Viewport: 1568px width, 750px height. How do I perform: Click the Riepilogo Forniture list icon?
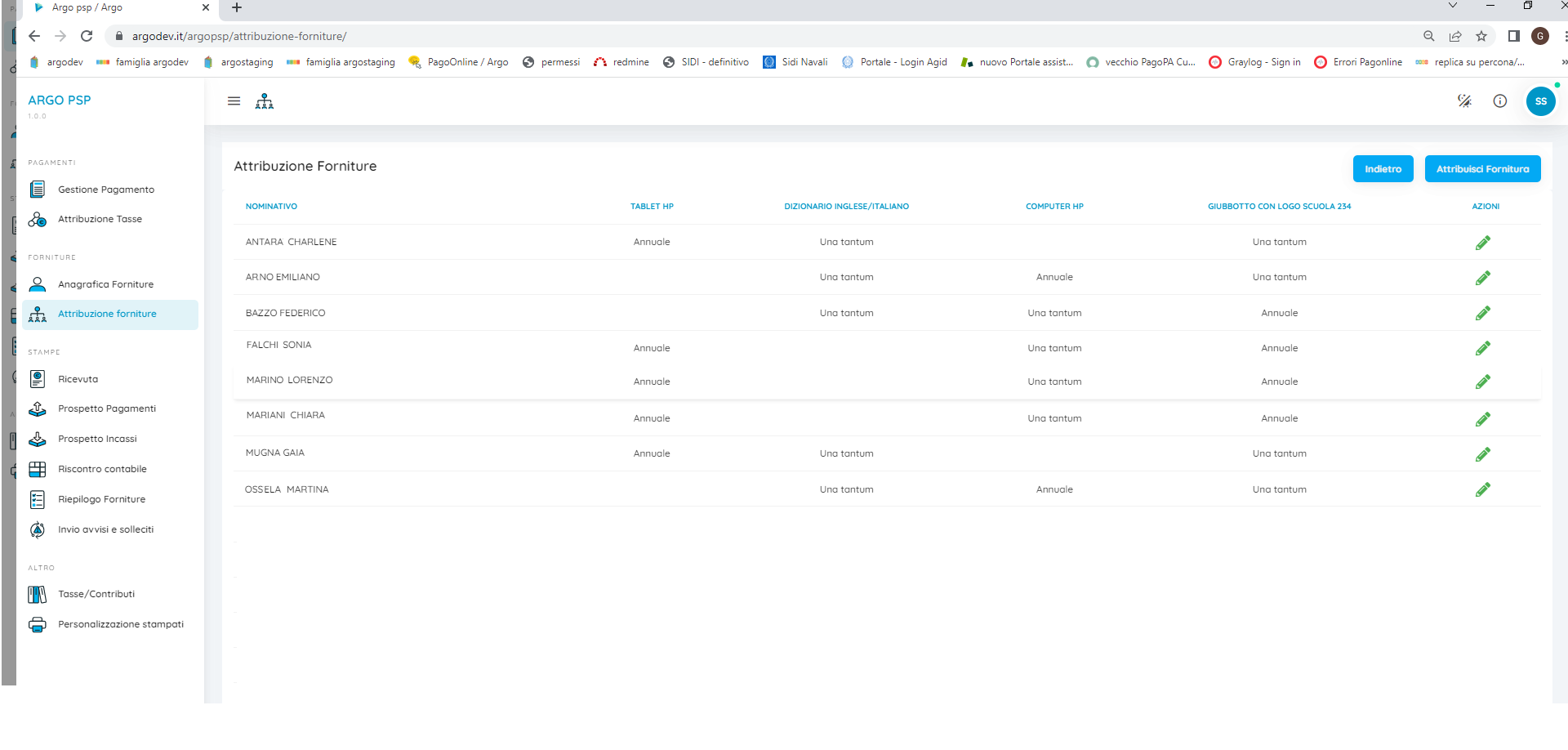click(x=38, y=499)
